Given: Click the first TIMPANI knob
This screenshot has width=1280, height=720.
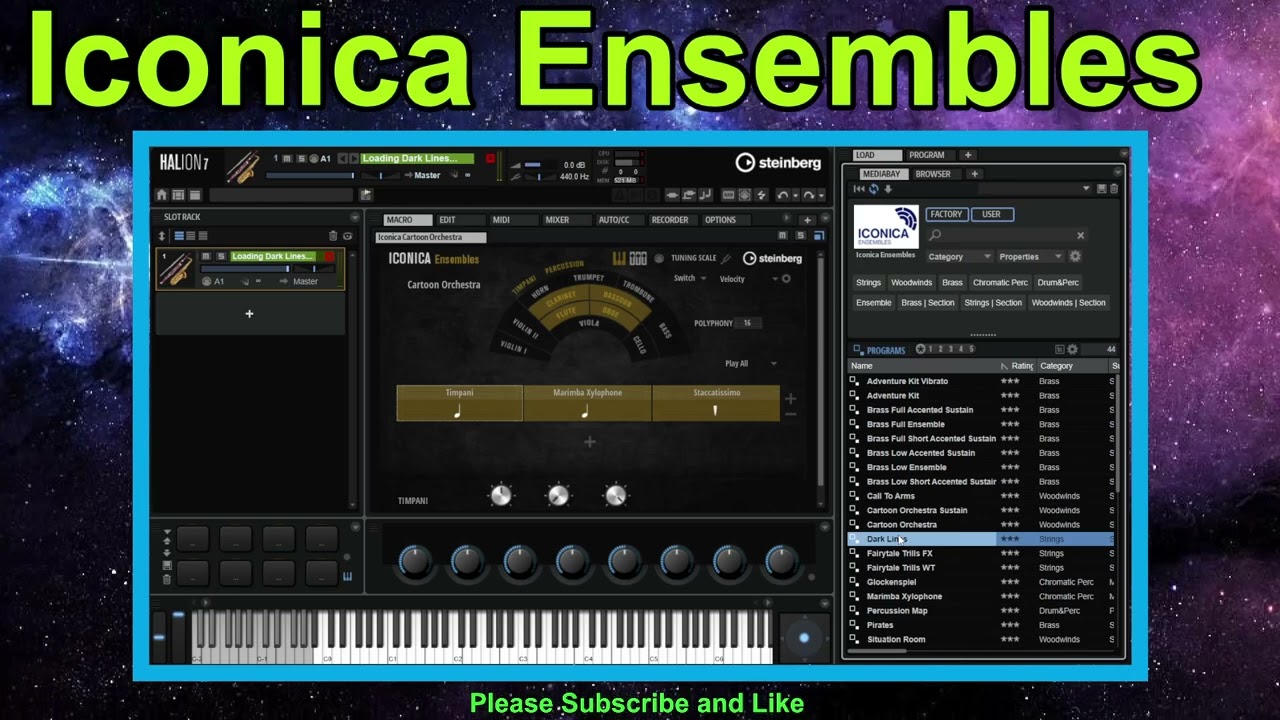Looking at the screenshot, I should [x=501, y=495].
